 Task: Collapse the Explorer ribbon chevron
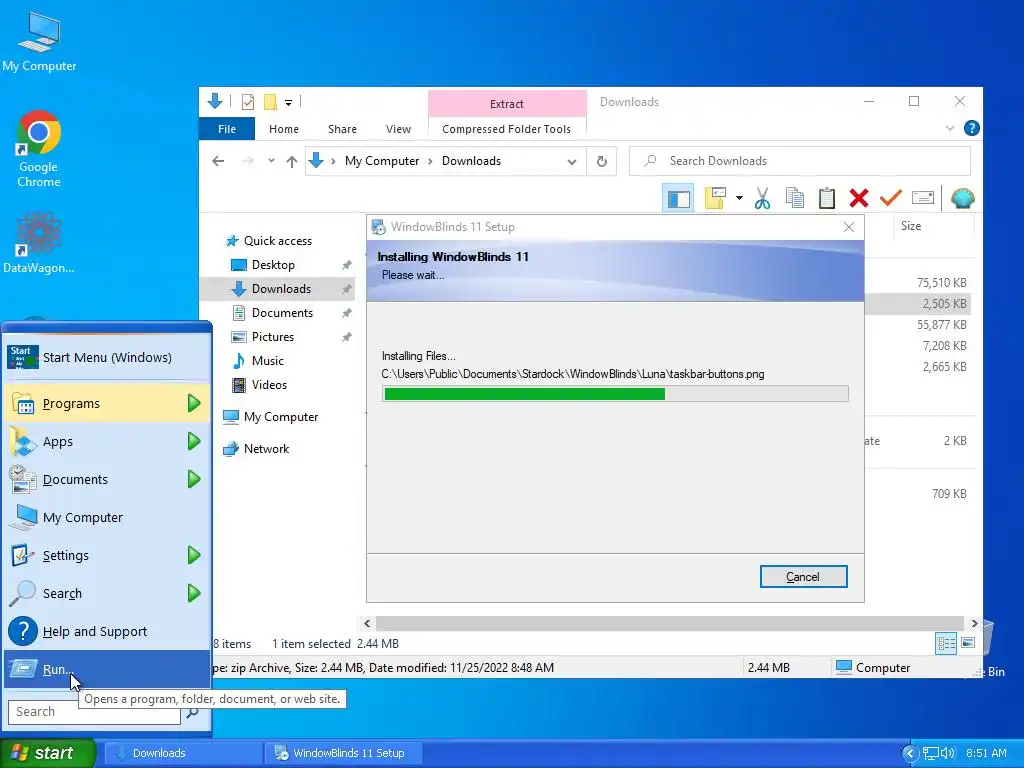click(x=950, y=129)
